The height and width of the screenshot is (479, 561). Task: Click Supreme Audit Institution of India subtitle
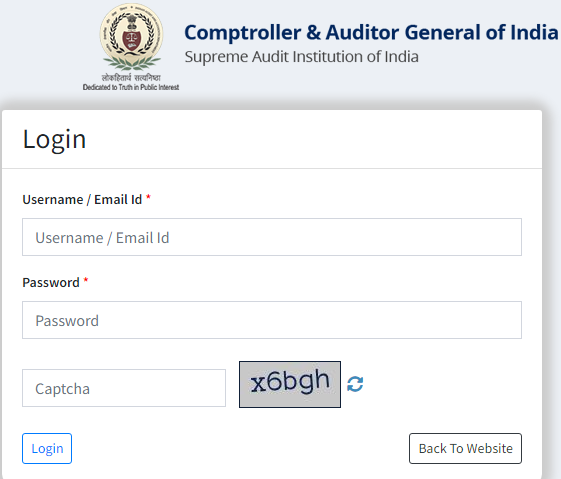(x=301, y=57)
